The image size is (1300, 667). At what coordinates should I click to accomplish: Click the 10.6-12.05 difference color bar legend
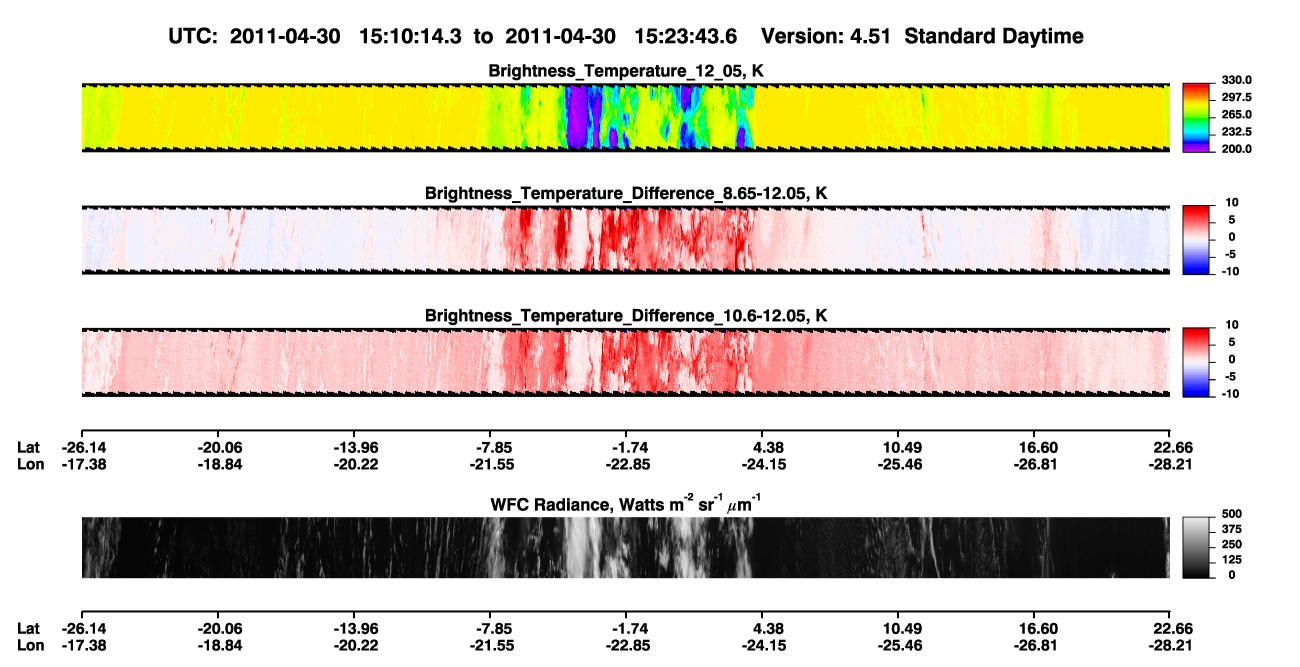coord(1199,360)
